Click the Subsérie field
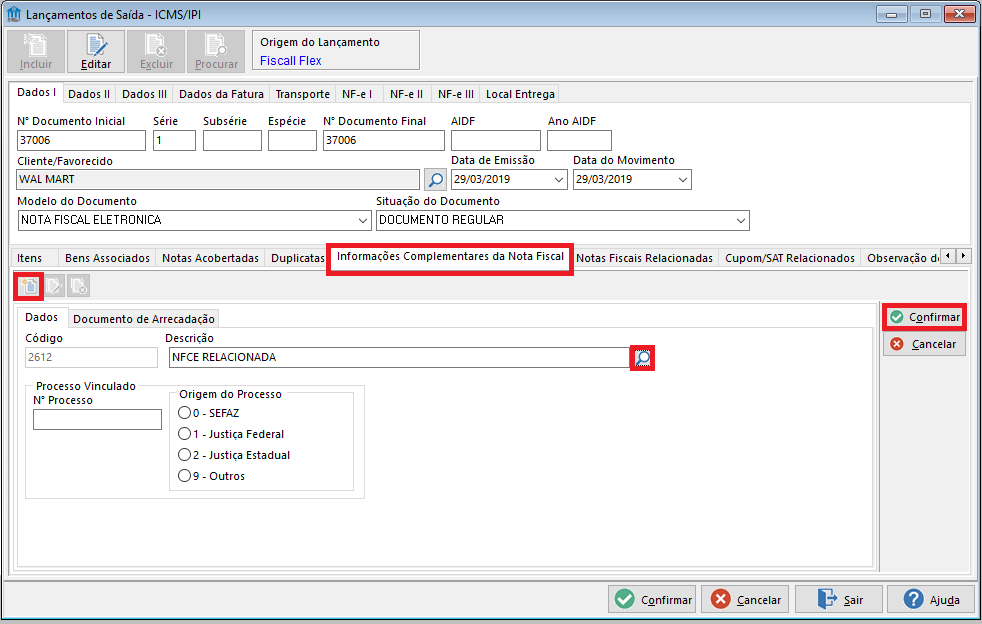Screen dimensions: 982x624 point(232,140)
